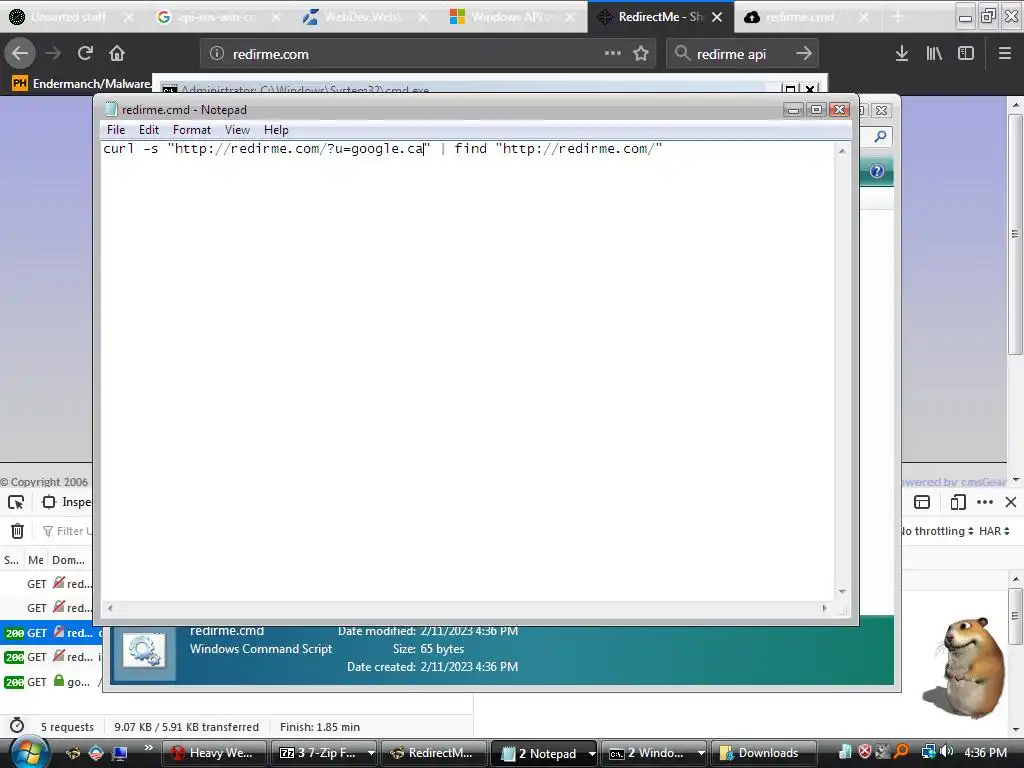The width and height of the screenshot is (1024, 768).
Task: Open a new Firefox tab
Action: tap(897, 17)
